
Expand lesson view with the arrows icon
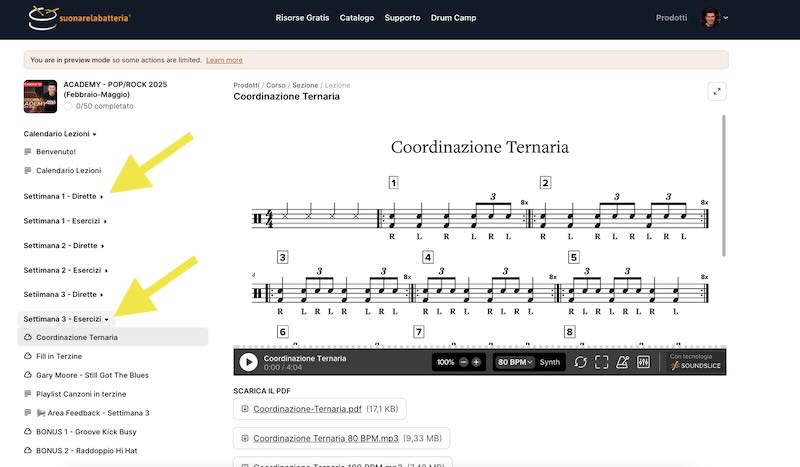click(716, 91)
